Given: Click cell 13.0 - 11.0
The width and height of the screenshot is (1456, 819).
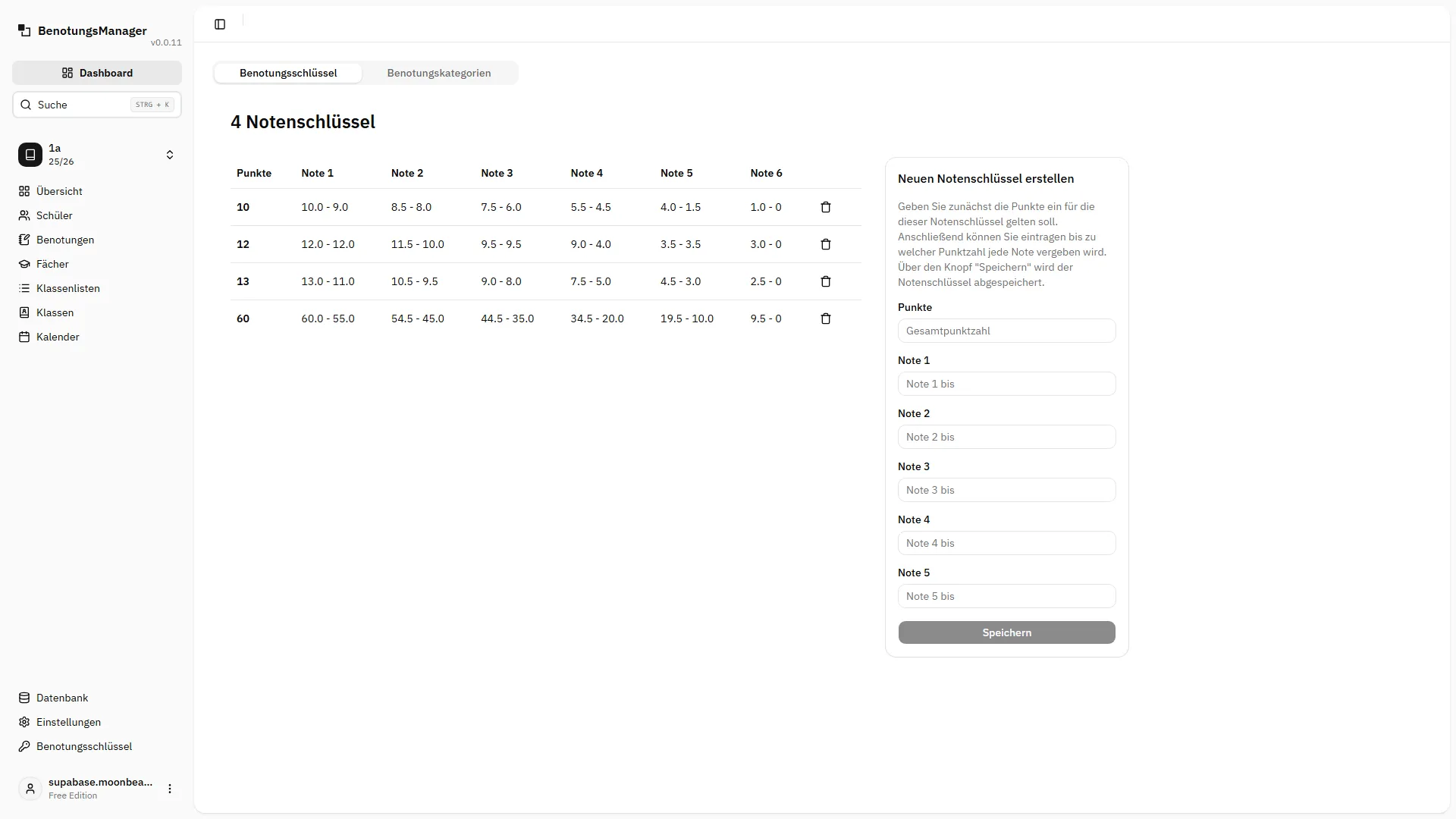Looking at the screenshot, I should tap(328, 281).
